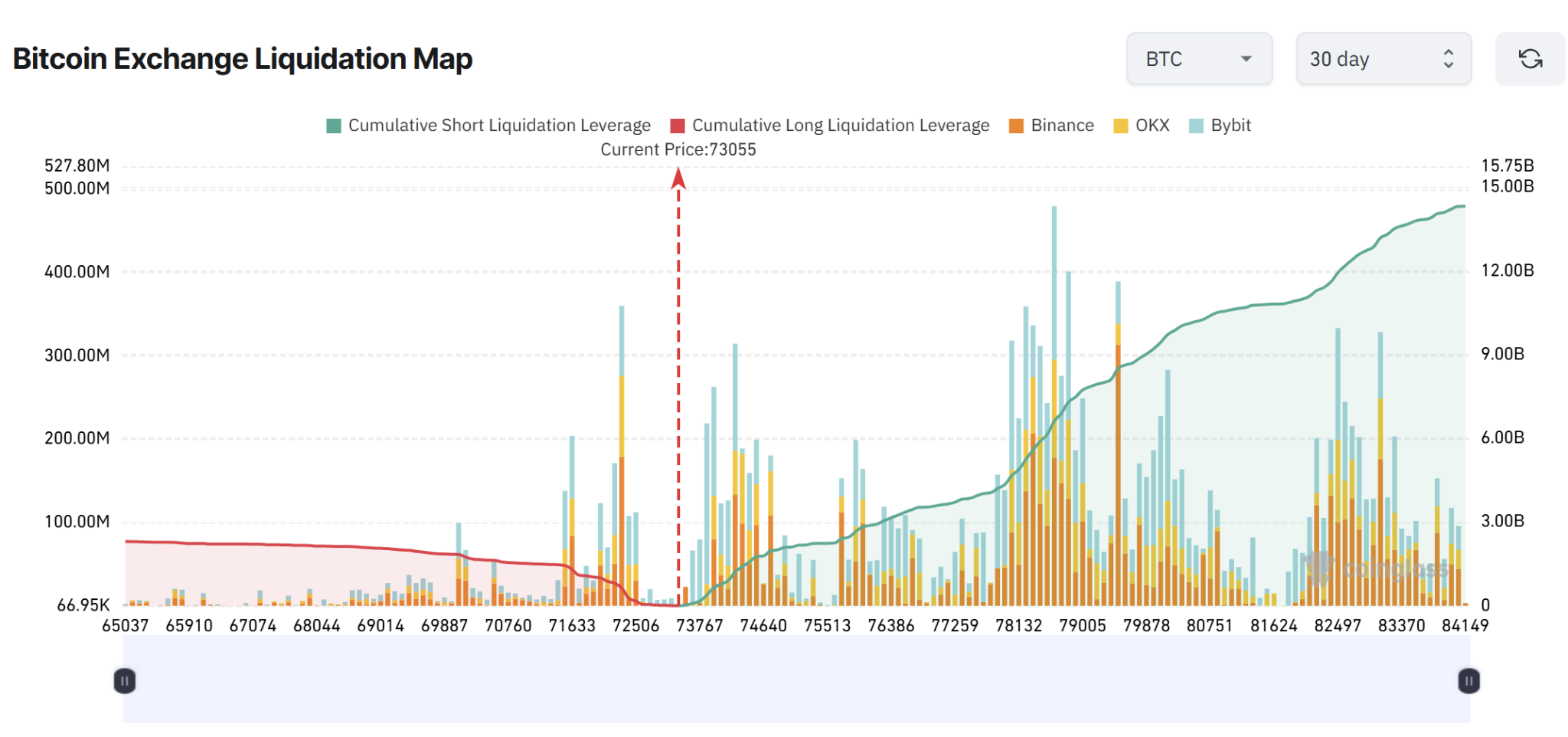The image size is (1568, 737).
Task: Click left axis value 400.00M
Action: click(x=77, y=271)
